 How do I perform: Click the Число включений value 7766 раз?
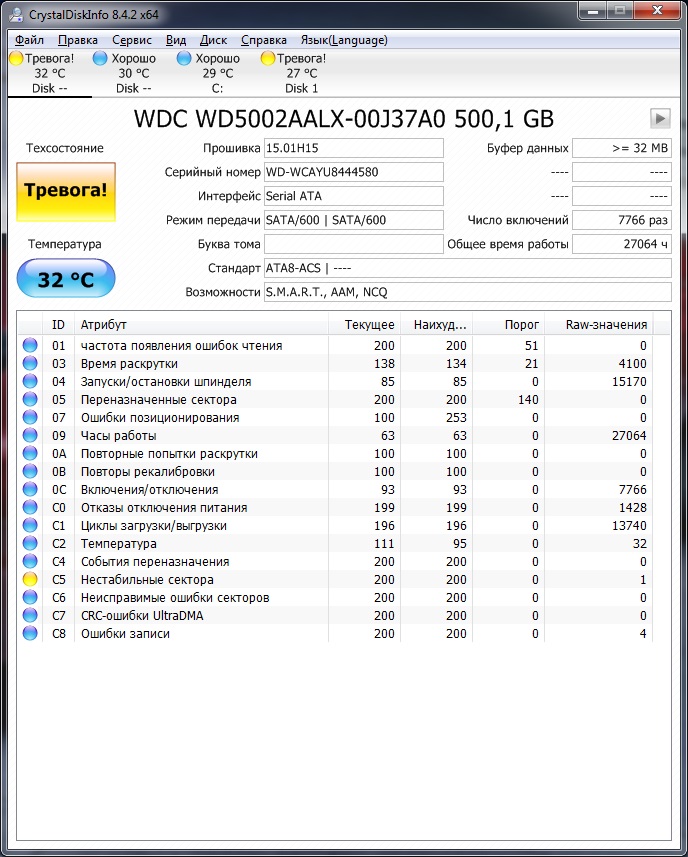(x=622, y=220)
